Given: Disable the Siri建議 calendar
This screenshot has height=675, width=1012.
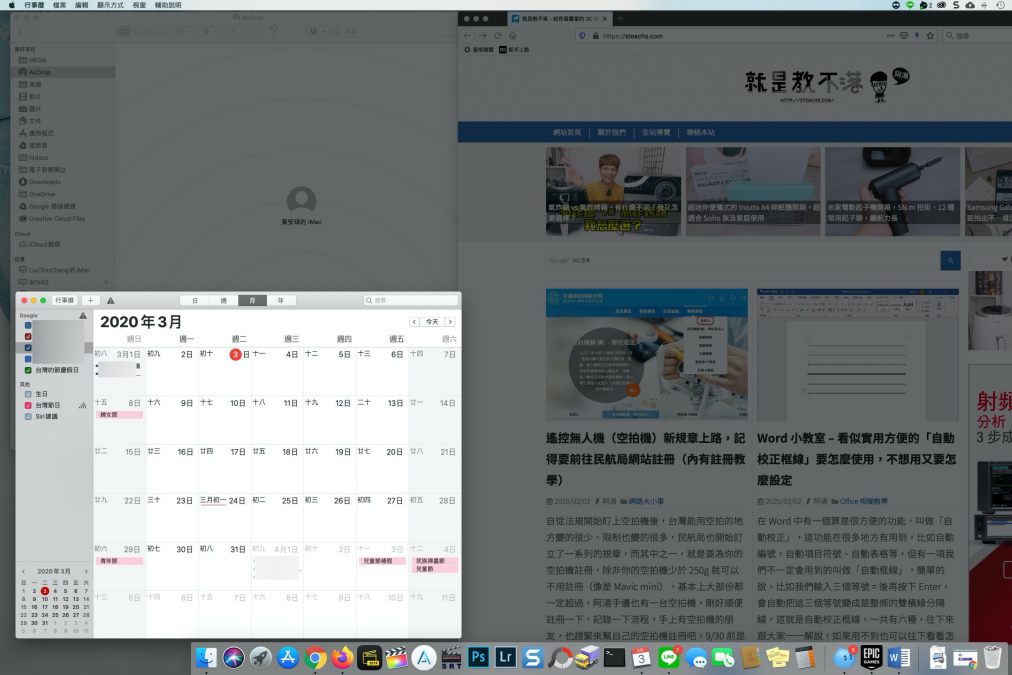Looking at the screenshot, I should pos(28,415).
